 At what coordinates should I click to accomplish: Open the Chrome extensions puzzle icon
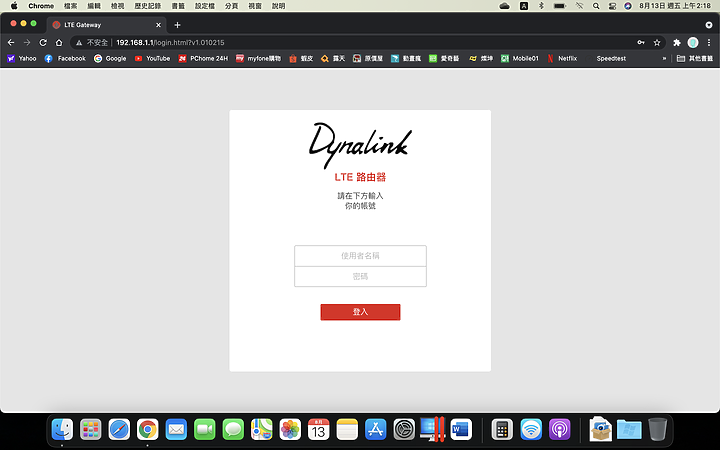click(x=677, y=43)
